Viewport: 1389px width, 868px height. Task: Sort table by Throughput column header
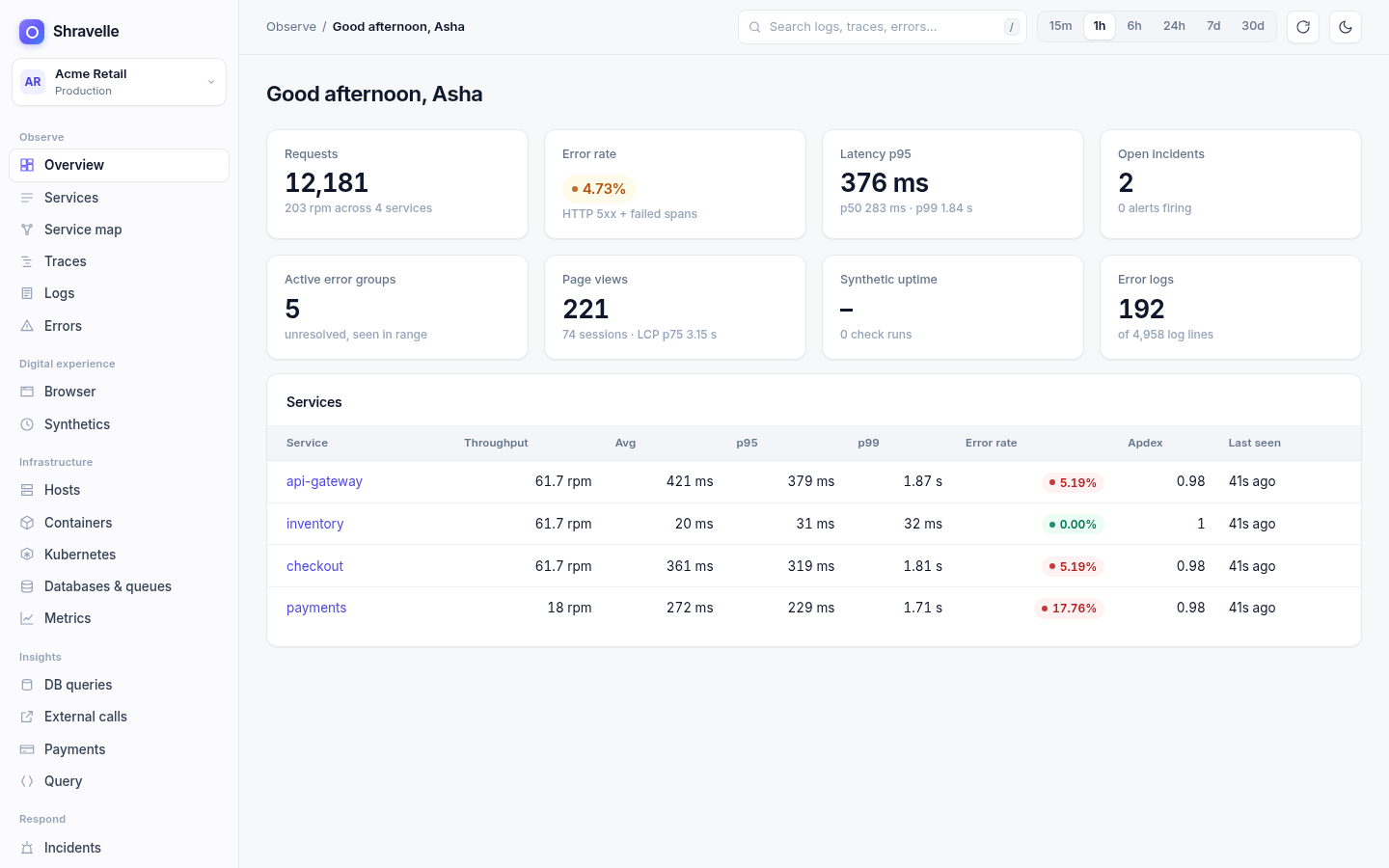pyautogui.click(x=496, y=443)
